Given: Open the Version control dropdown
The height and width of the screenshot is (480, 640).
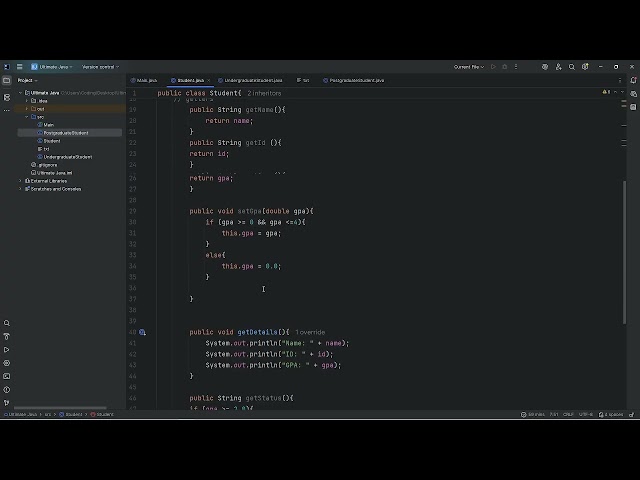Looking at the screenshot, I should coord(100,67).
